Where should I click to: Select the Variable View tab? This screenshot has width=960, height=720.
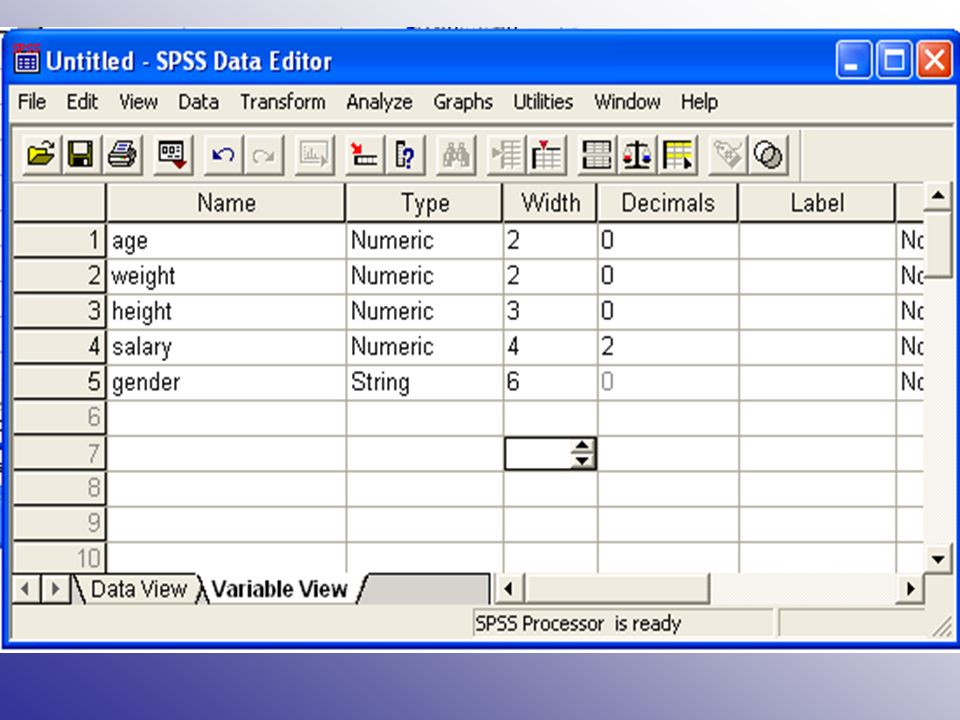[x=280, y=589]
